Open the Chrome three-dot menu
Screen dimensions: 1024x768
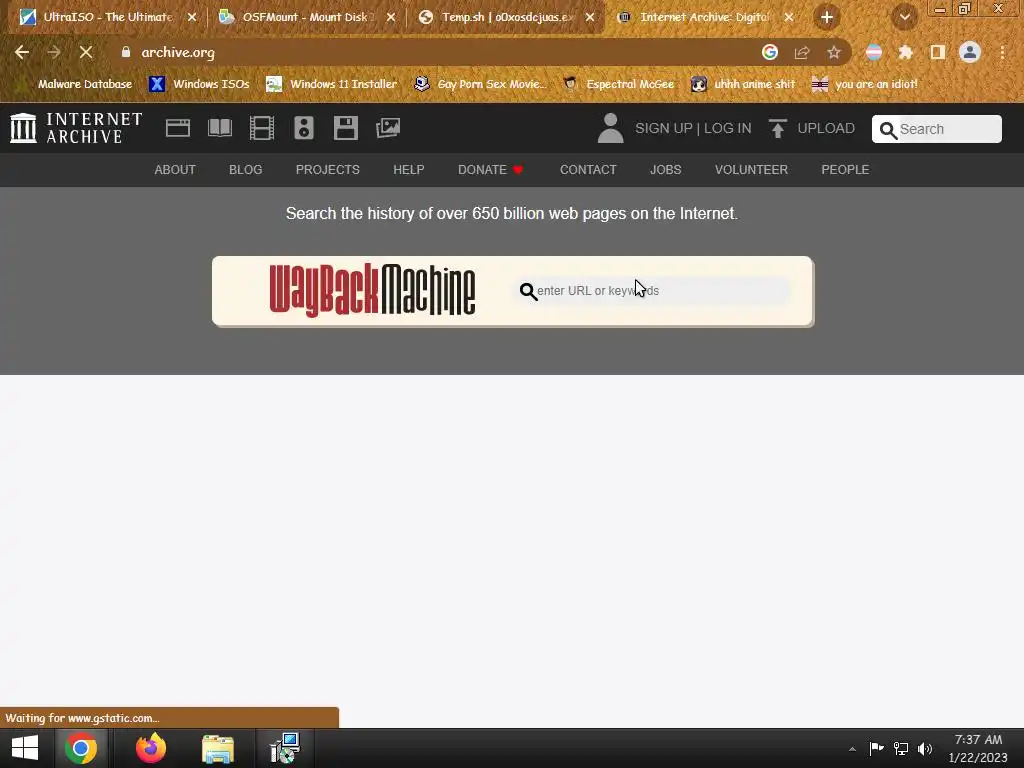pos(1002,52)
